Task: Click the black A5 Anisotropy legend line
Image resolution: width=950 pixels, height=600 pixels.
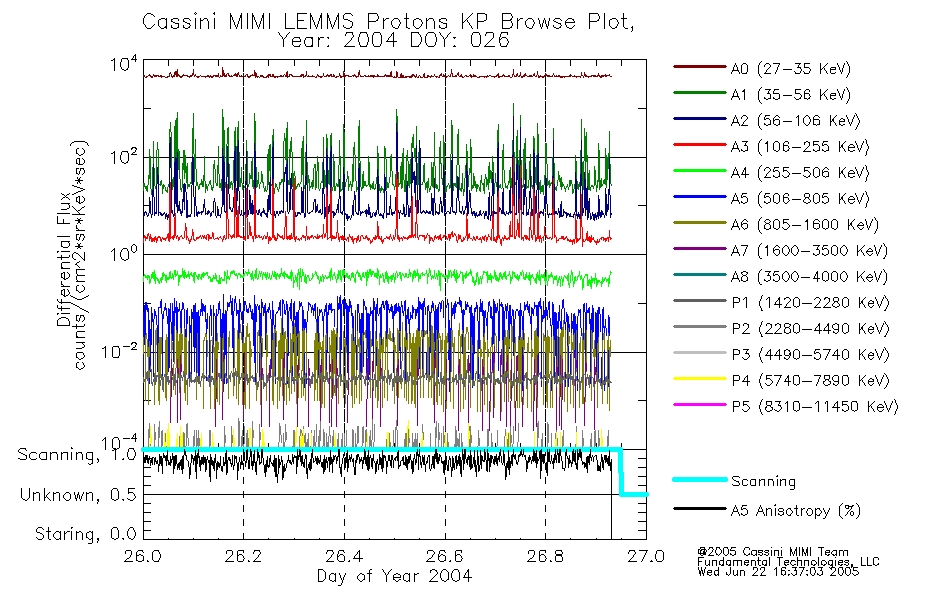Action: (699, 509)
